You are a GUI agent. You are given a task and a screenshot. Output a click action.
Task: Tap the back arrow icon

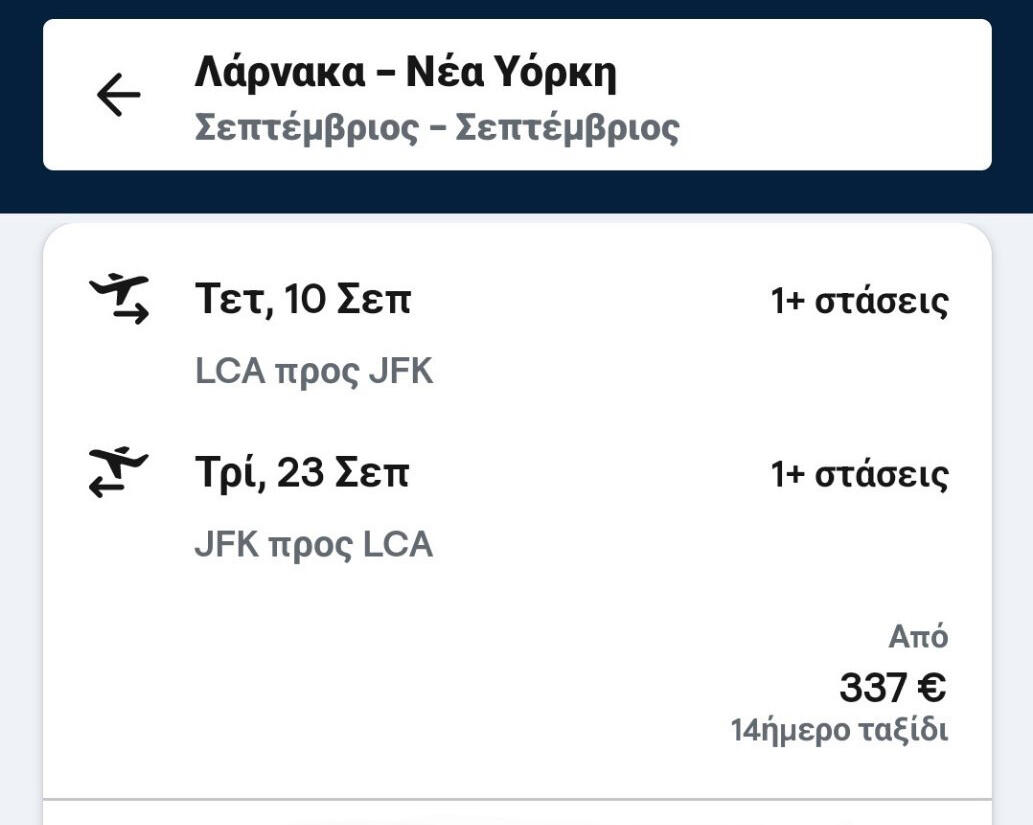[118, 96]
